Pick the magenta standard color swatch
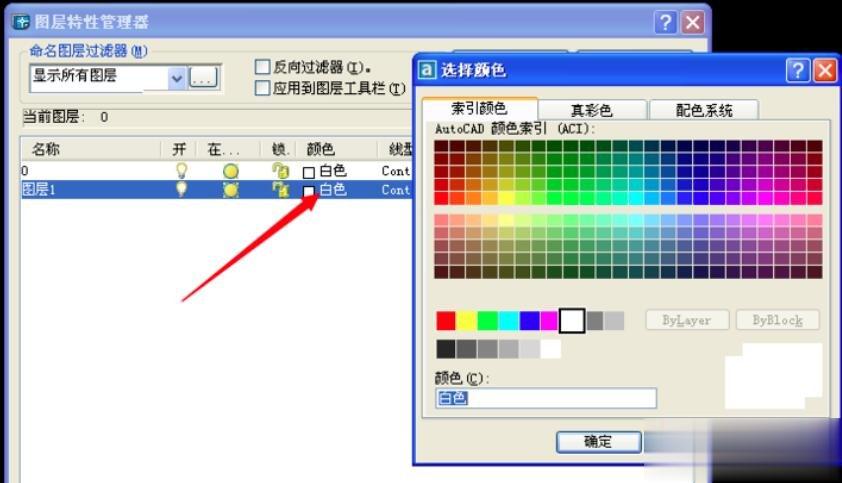Screen dimensions: 842x483 point(549,321)
